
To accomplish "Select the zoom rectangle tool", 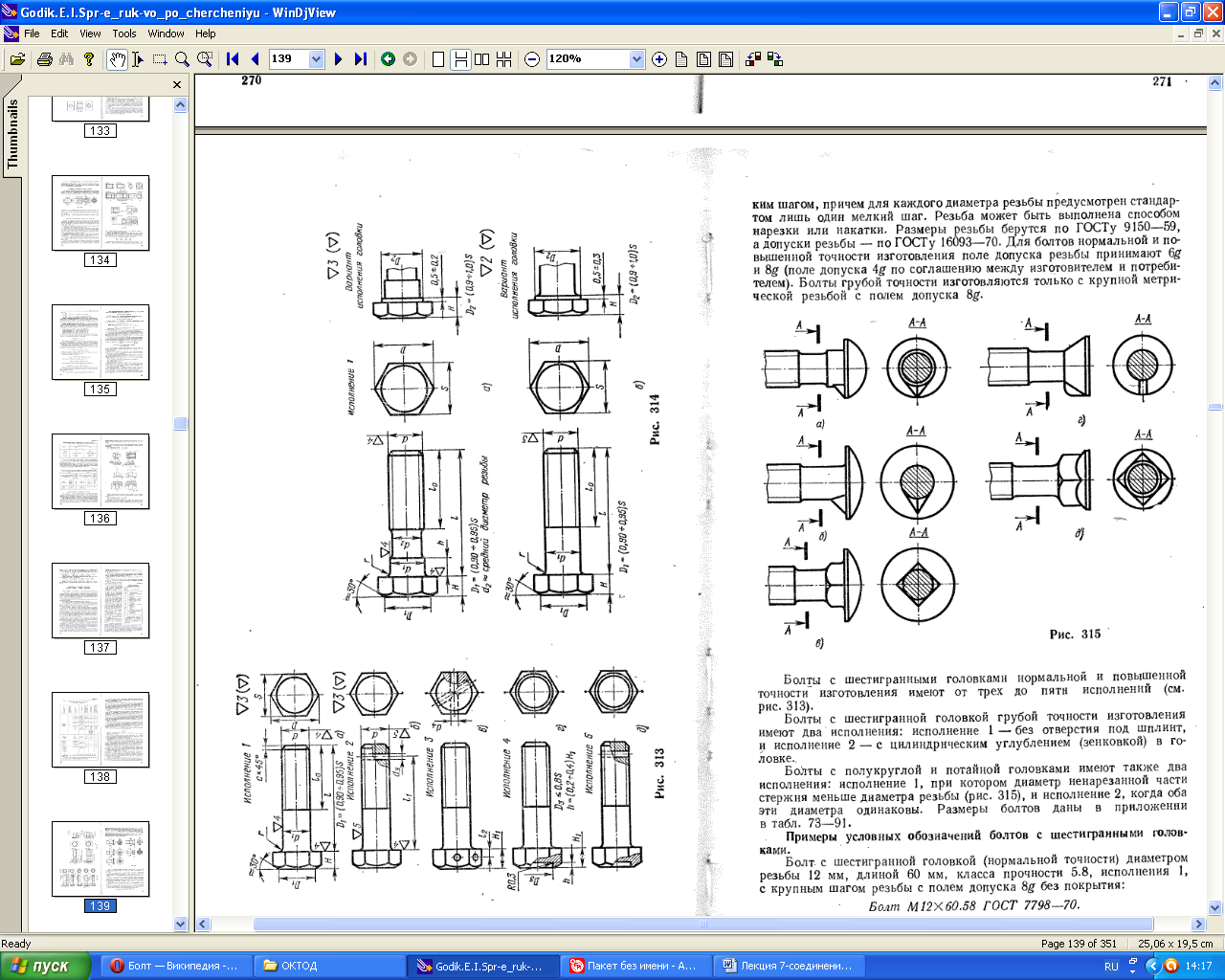I will (205, 59).
